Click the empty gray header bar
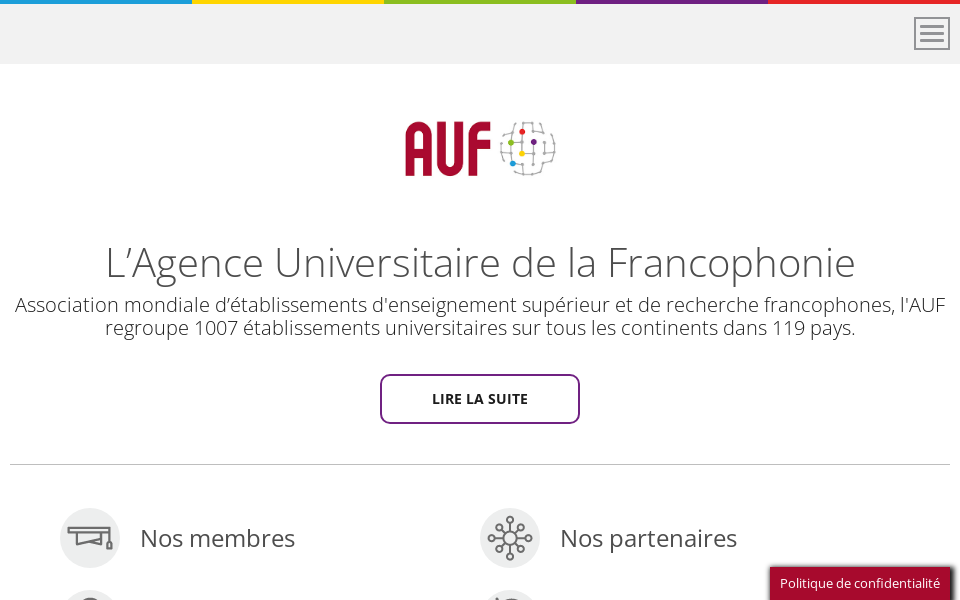This screenshot has height=600, width=960. tap(450, 34)
